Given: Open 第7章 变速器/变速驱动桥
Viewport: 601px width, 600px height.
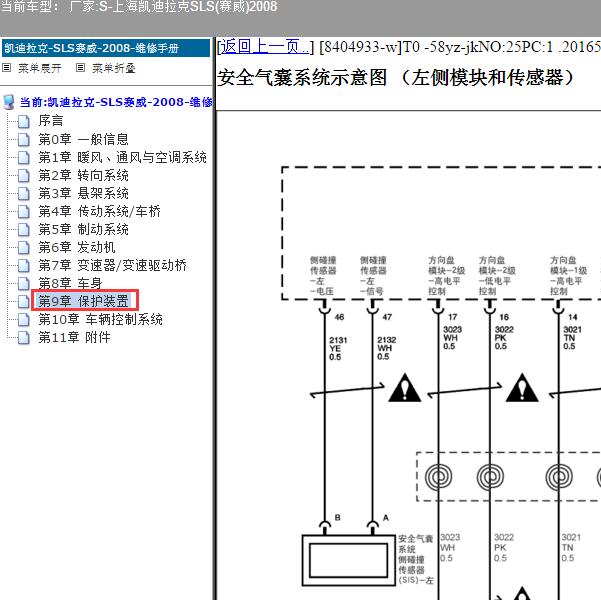Looking at the screenshot, I should tap(112, 265).
